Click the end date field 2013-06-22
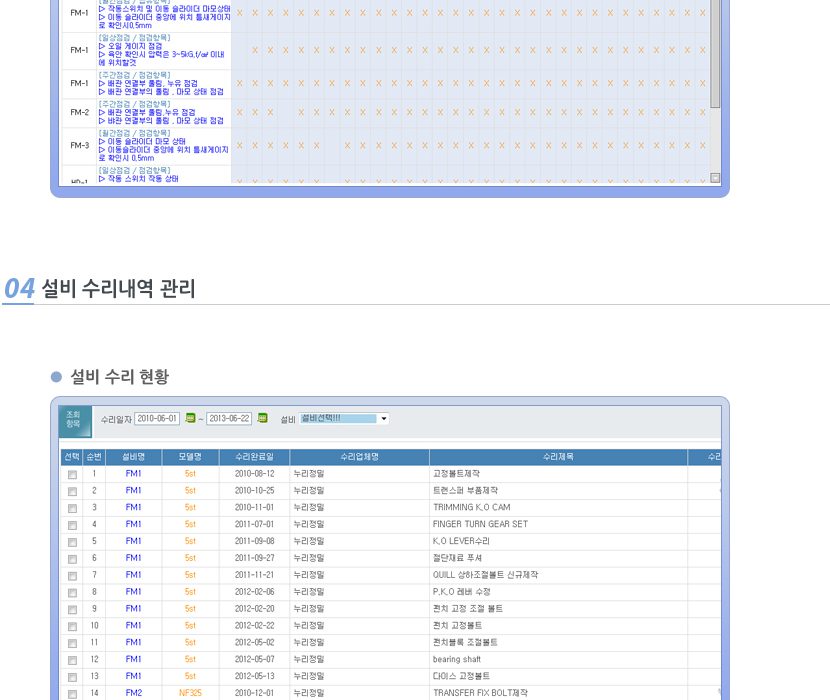Image resolution: width=830 pixels, height=700 pixels. tap(229, 419)
